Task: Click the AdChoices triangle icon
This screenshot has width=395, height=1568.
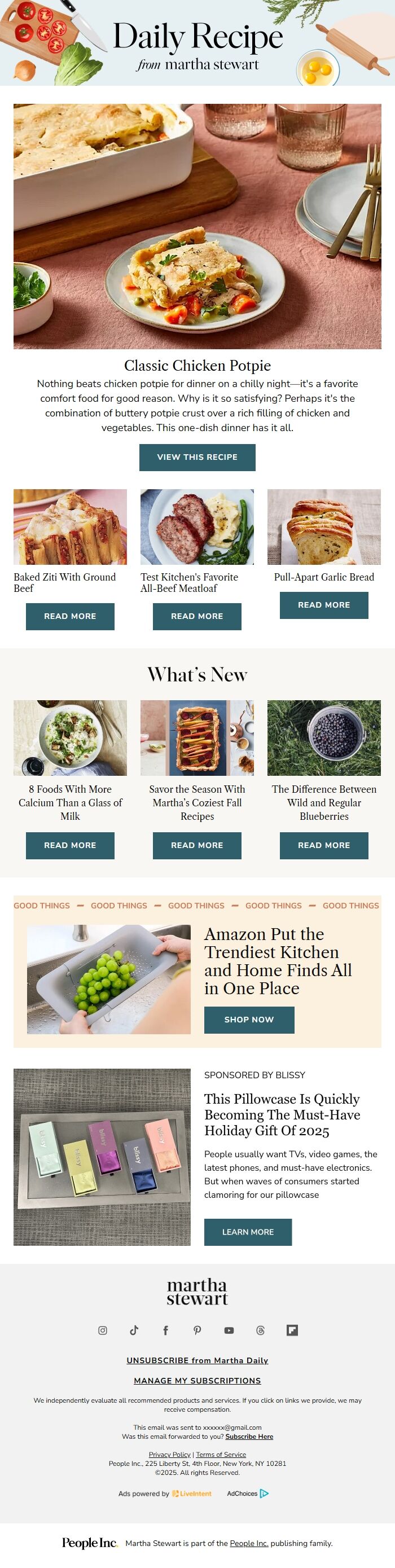Action: [x=264, y=1493]
